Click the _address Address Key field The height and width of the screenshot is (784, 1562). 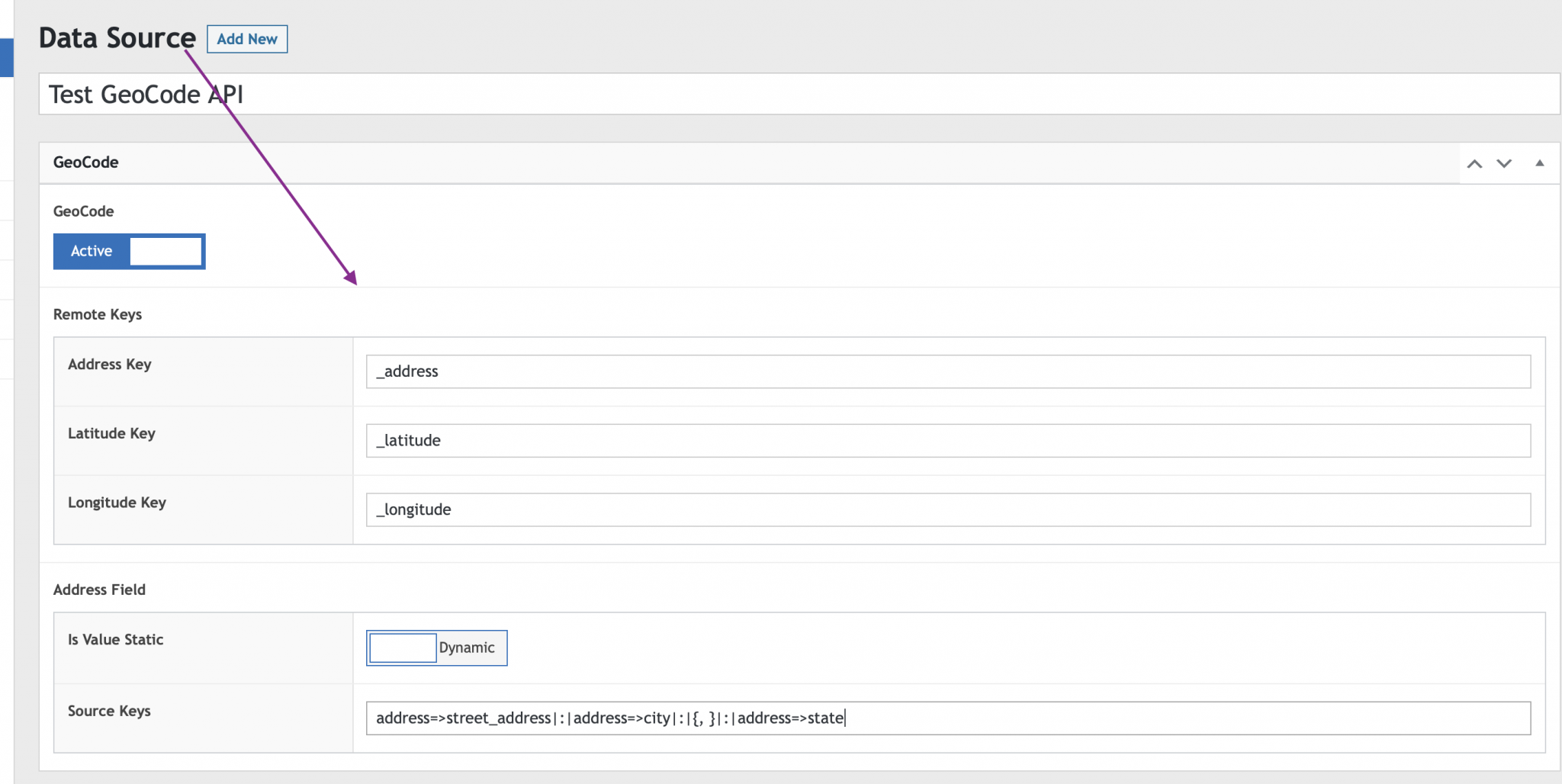click(x=948, y=371)
